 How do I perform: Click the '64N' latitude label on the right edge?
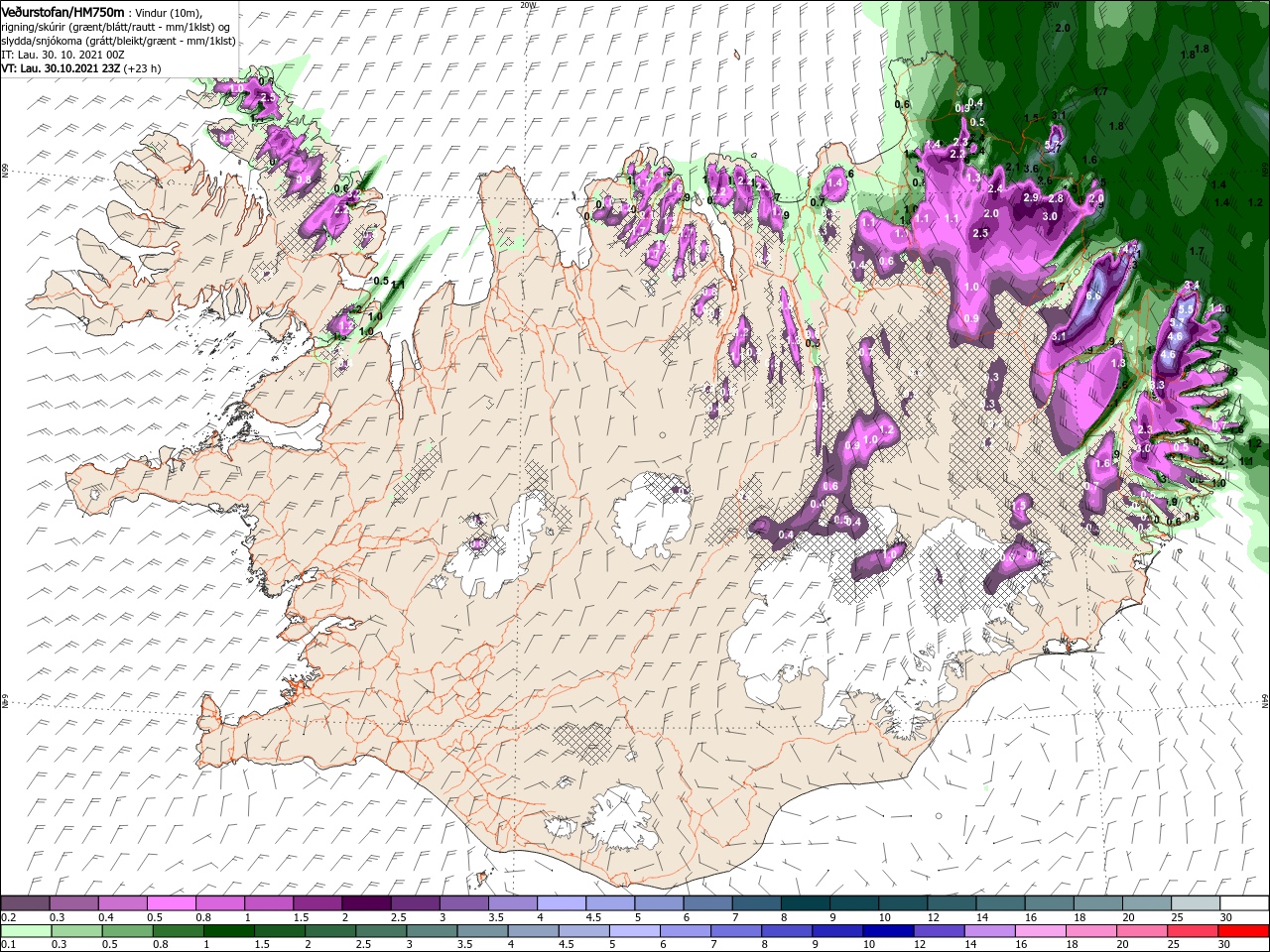pos(1265,701)
